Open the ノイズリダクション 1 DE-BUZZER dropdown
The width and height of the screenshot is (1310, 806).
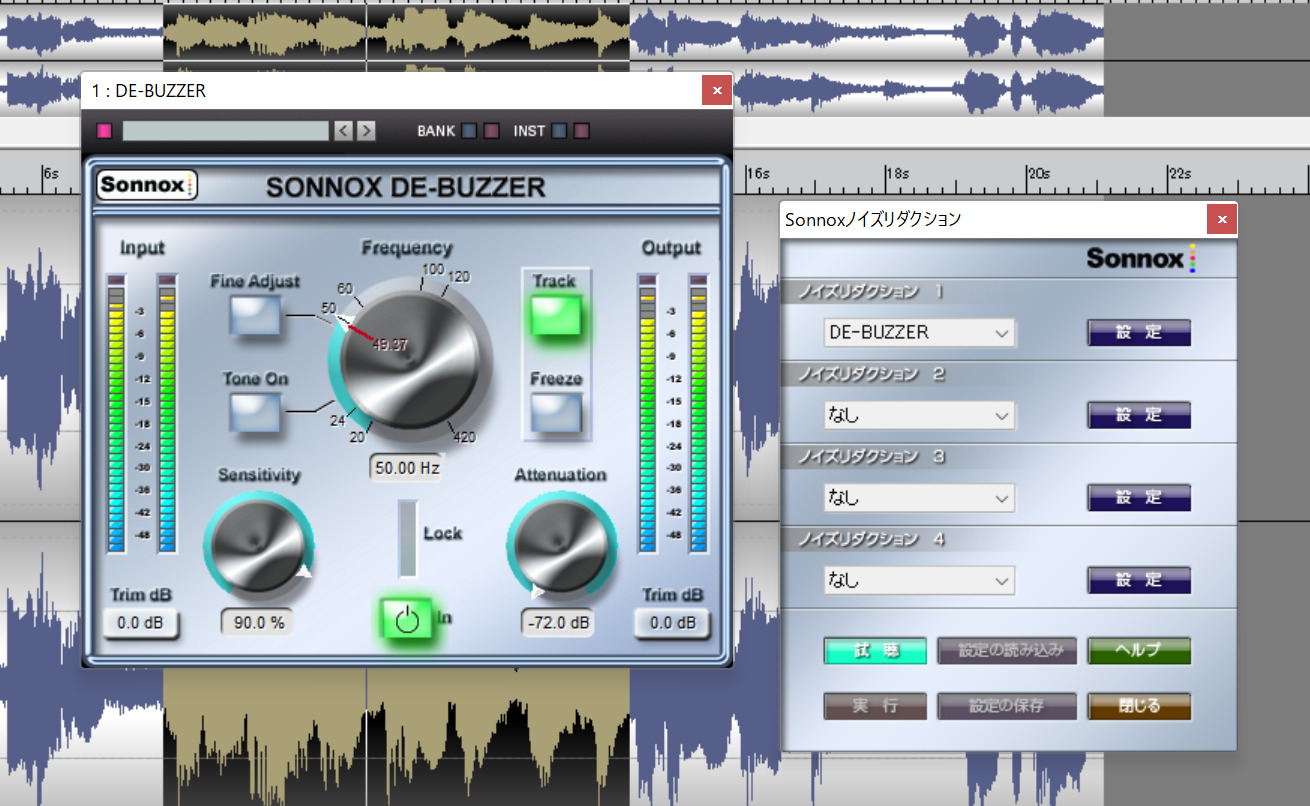click(919, 332)
